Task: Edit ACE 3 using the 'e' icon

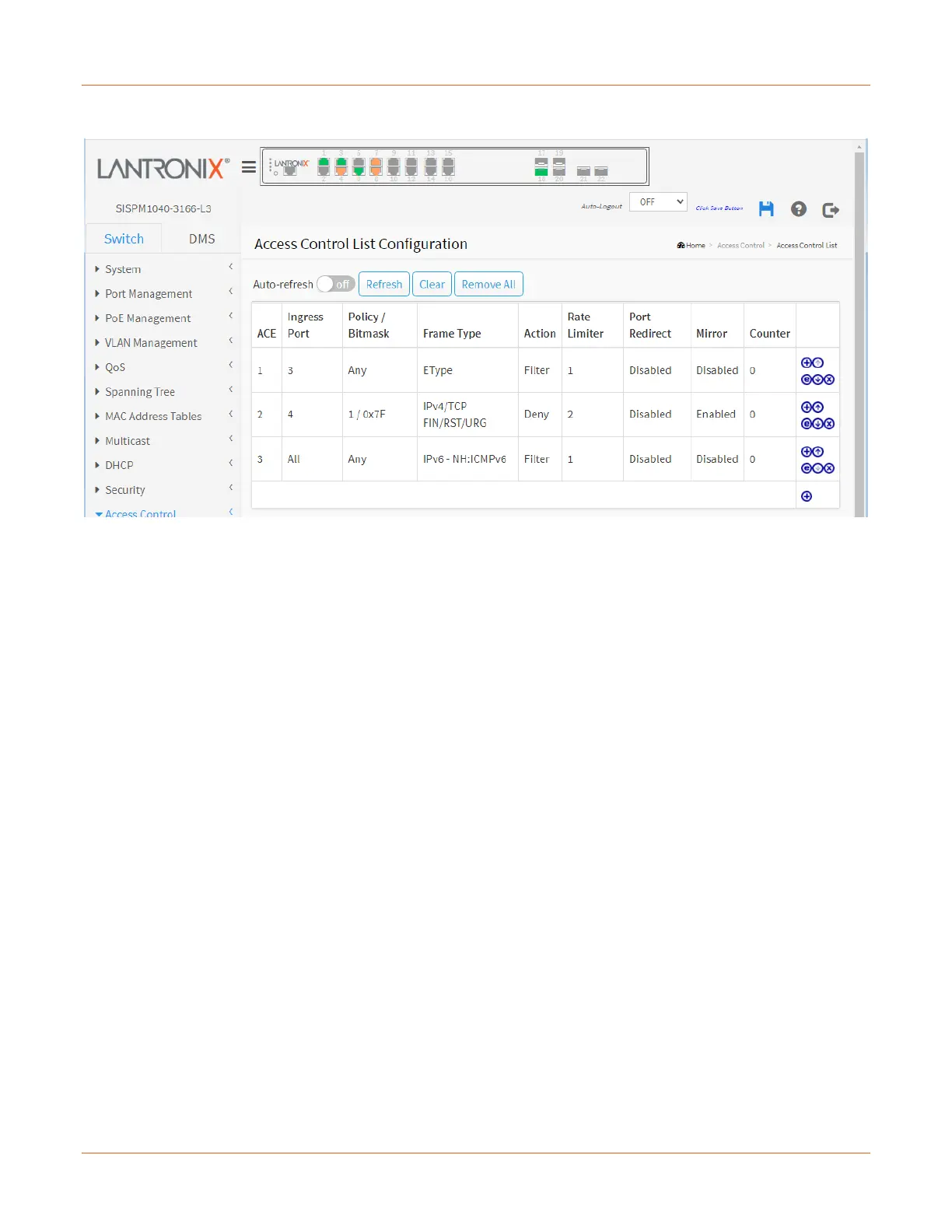Action: coord(807,468)
